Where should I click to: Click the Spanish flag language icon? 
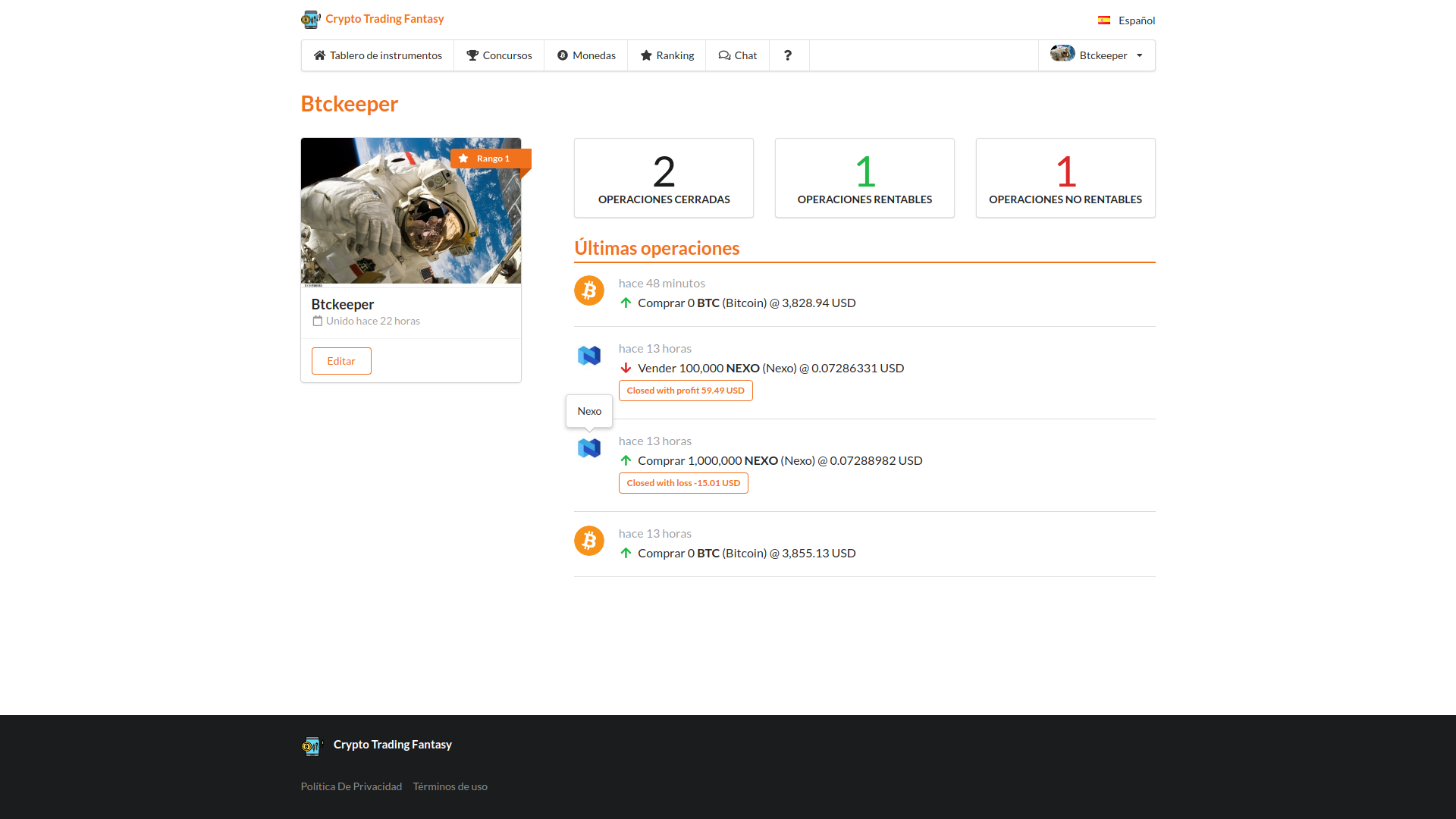(x=1104, y=20)
